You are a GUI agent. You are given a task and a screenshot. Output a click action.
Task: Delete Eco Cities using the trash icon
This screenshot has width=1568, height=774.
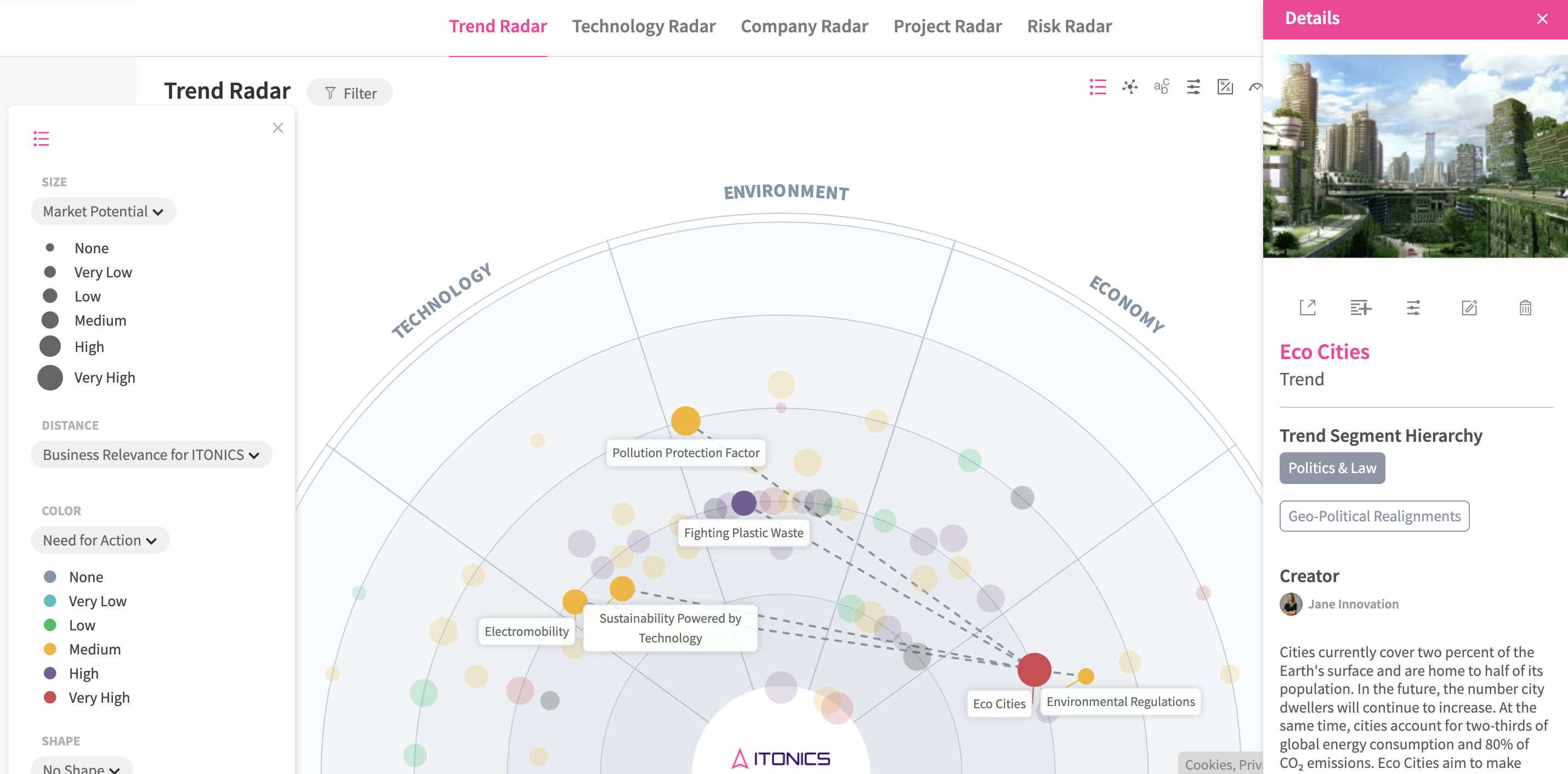pyautogui.click(x=1525, y=308)
